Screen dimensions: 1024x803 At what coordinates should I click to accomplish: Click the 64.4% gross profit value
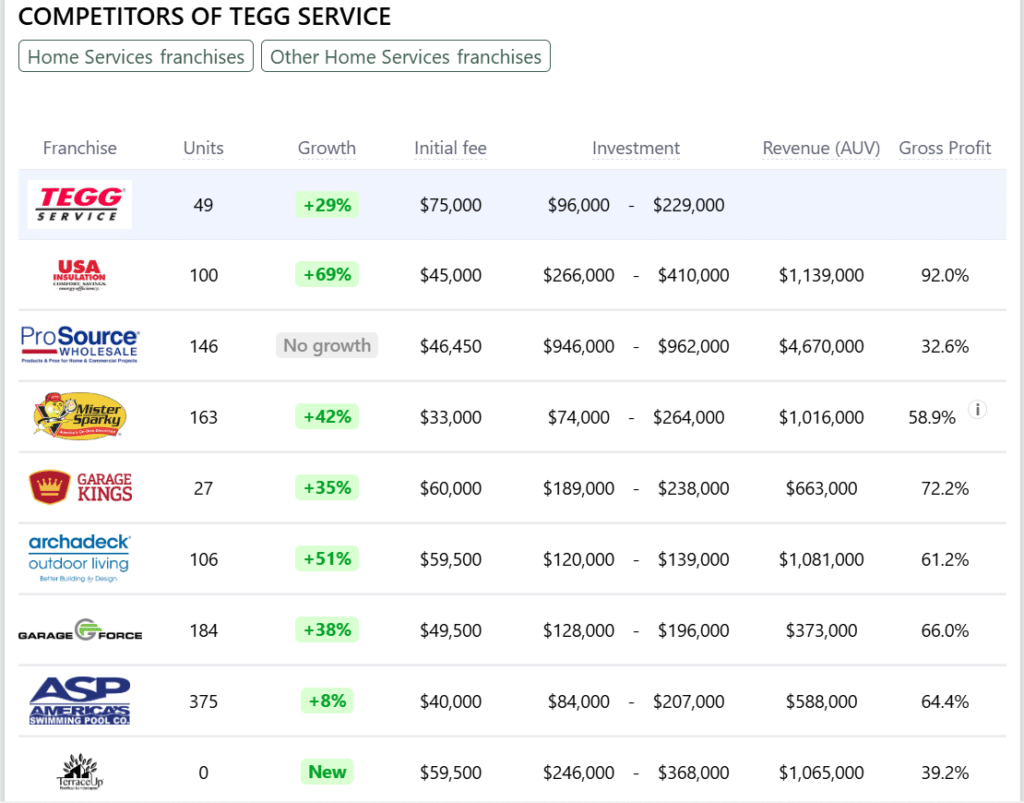944,702
